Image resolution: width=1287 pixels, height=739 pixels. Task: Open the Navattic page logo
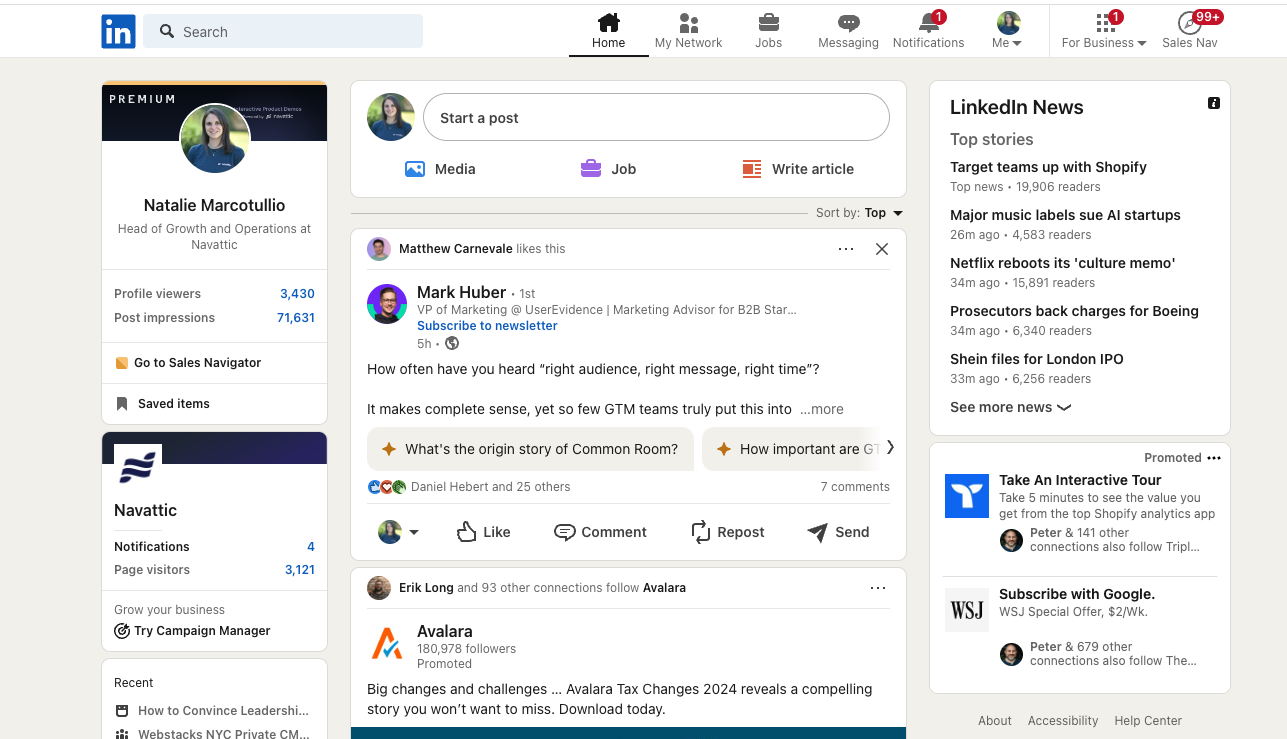tap(138, 468)
